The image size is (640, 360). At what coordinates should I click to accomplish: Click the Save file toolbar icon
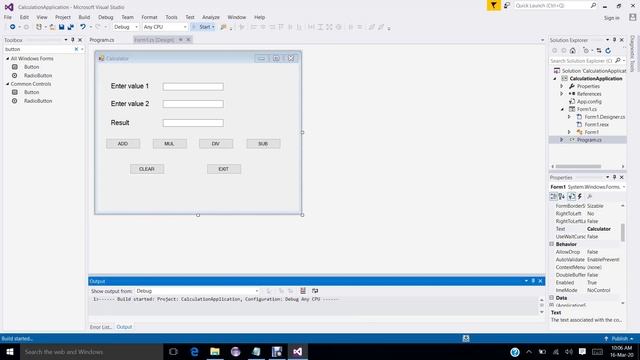(61, 27)
